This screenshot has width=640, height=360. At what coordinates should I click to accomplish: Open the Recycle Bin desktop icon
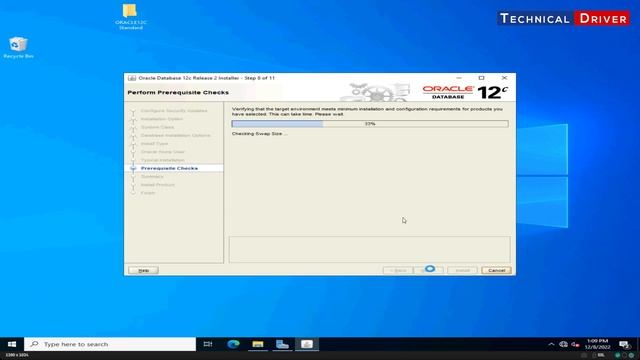(18, 48)
